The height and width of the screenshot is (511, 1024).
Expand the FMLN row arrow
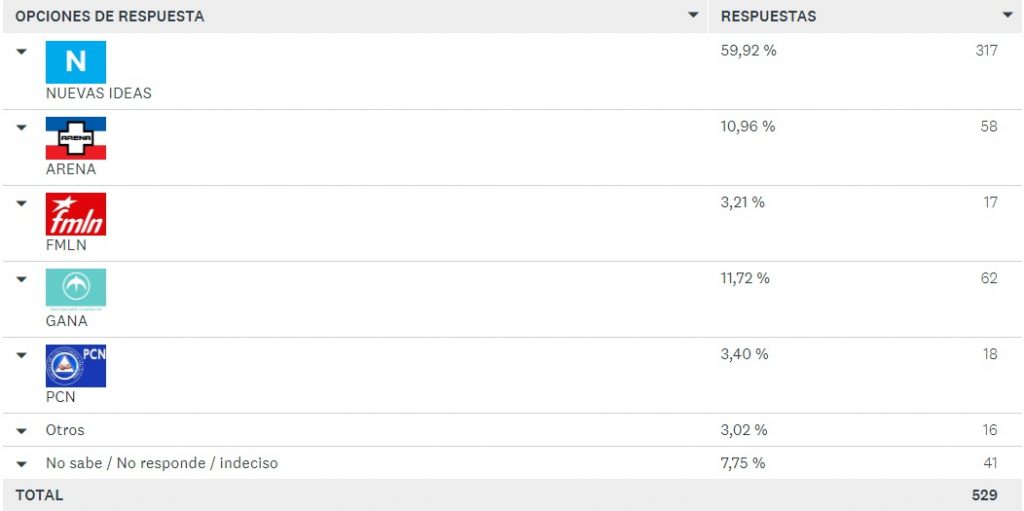tap(22, 203)
